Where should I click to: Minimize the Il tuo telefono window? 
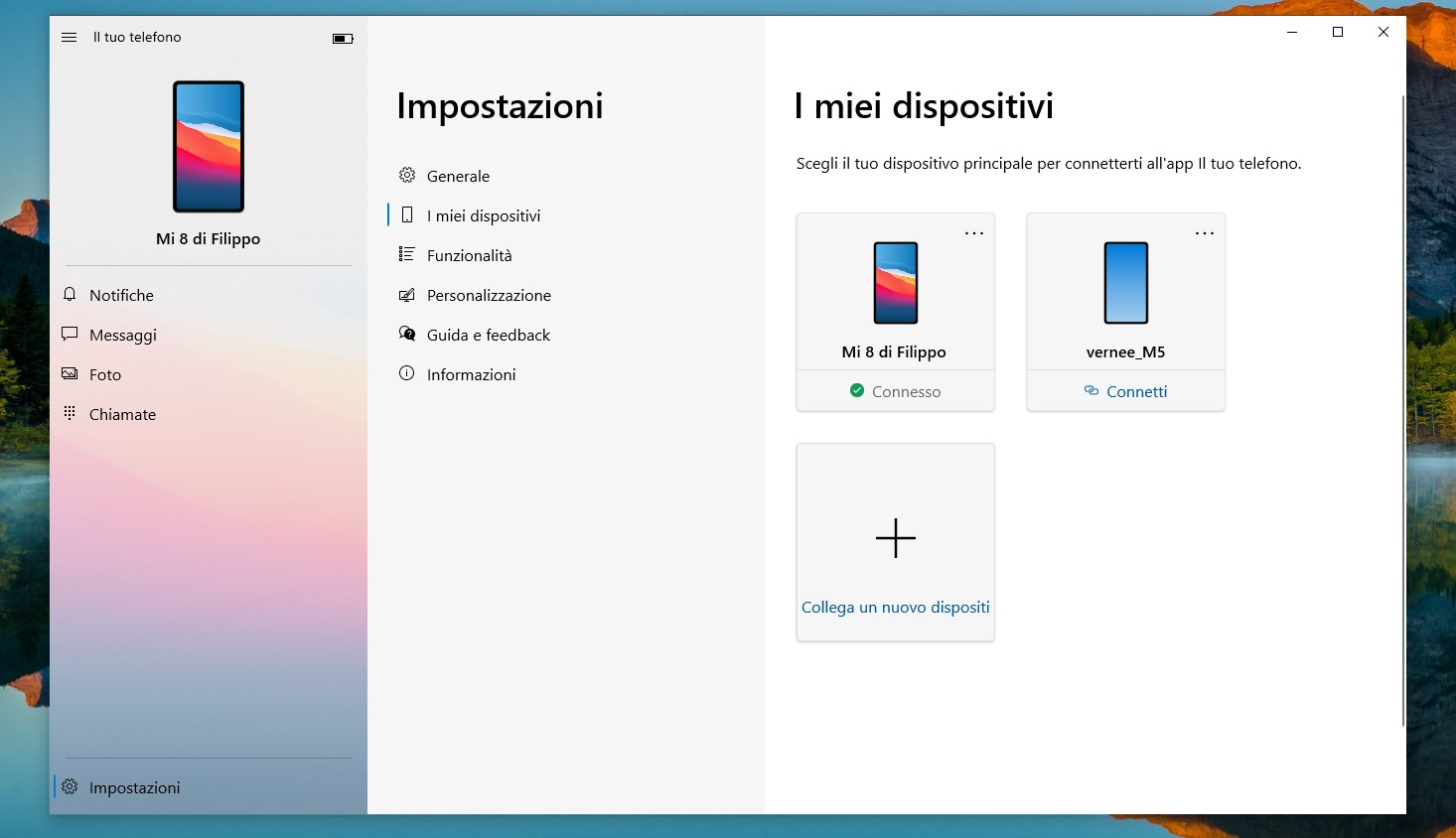coord(1292,32)
